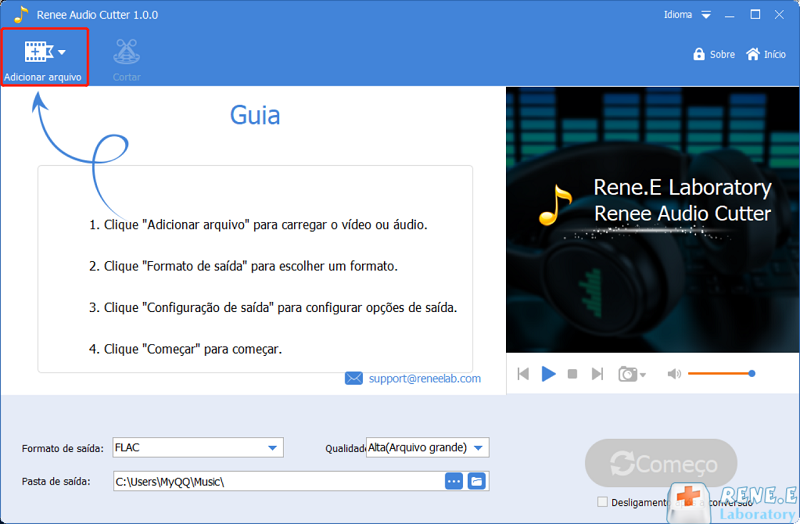Skip to previous track in player
Screen dimensions: 800x524
coord(523,374)
